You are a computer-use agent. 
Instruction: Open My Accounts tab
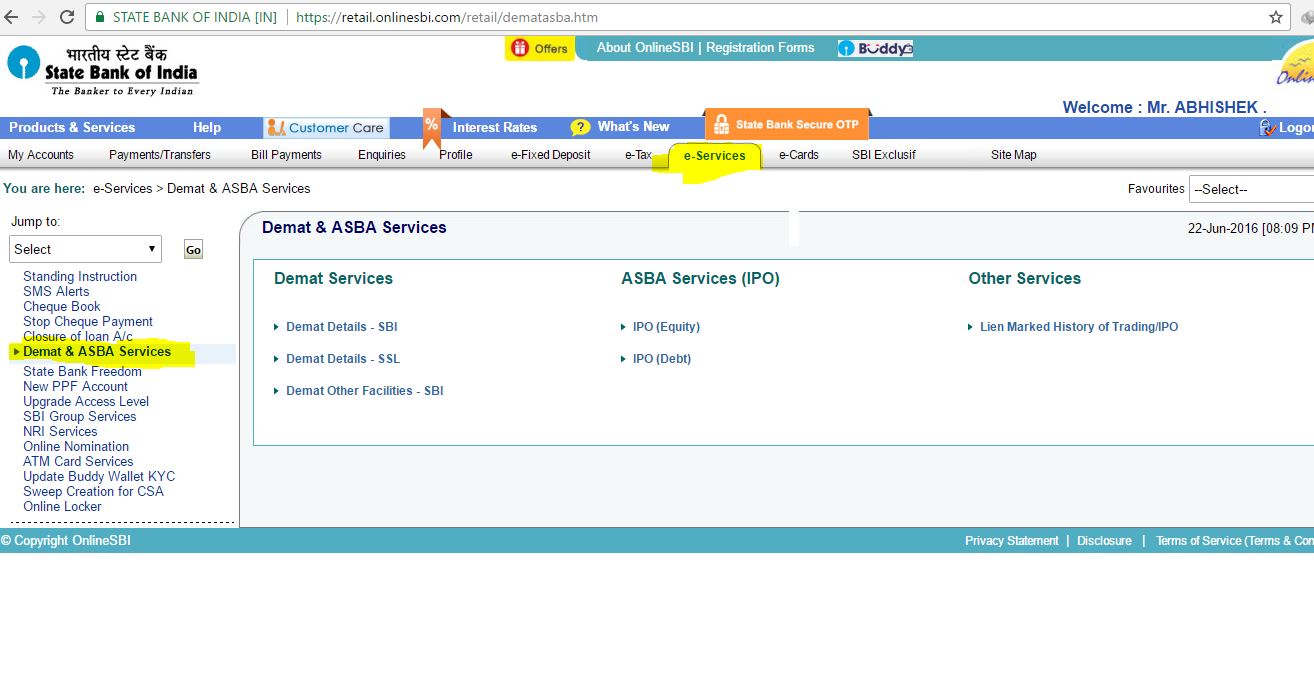(x=41, y=155)
